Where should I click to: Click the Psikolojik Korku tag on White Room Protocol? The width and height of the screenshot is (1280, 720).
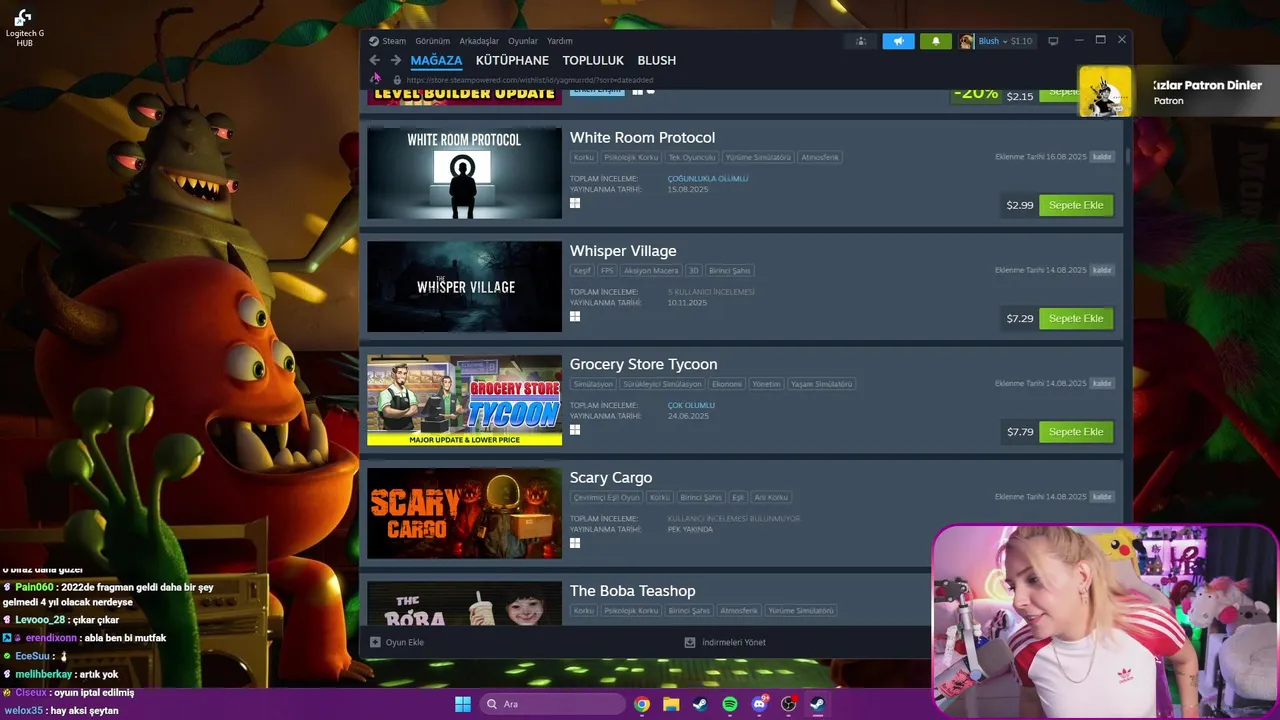tap(631, 157)
